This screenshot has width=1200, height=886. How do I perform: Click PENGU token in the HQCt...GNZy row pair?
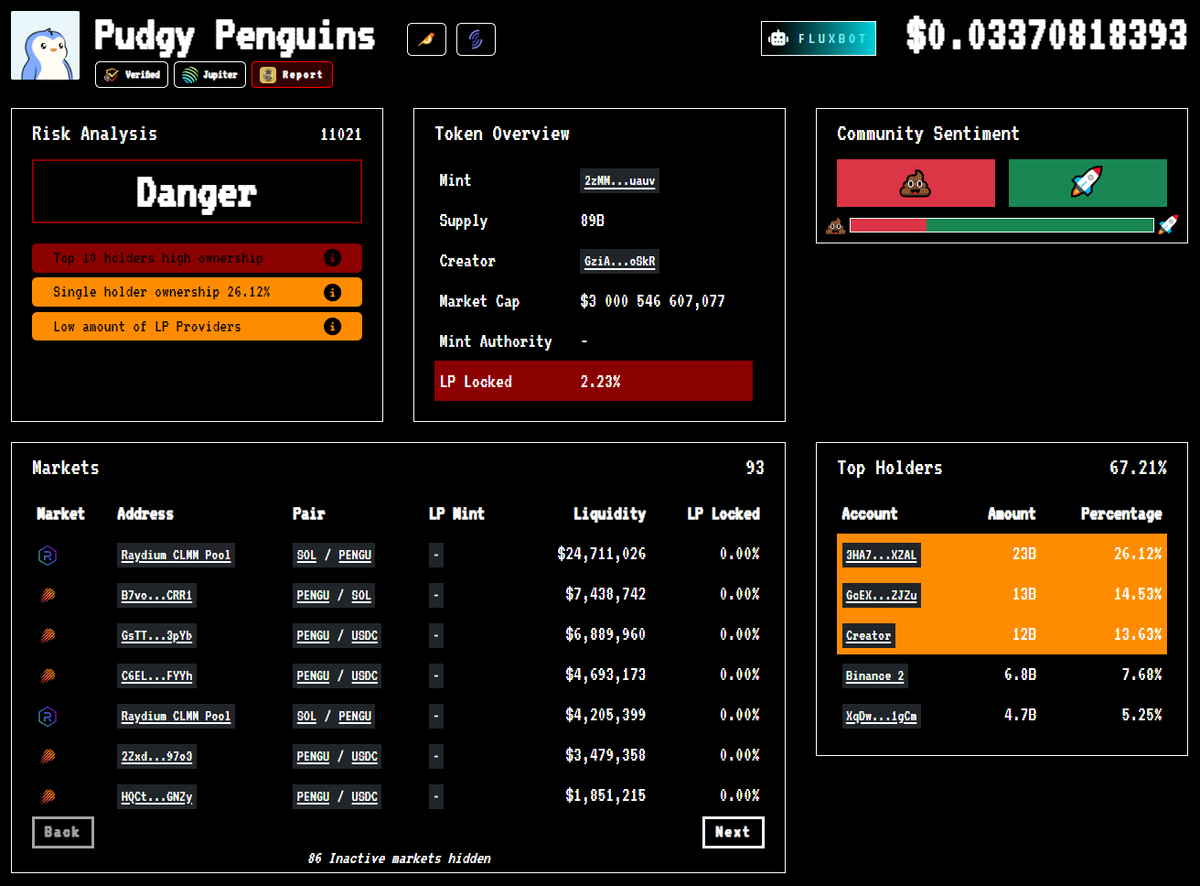[x=313, y=797]
